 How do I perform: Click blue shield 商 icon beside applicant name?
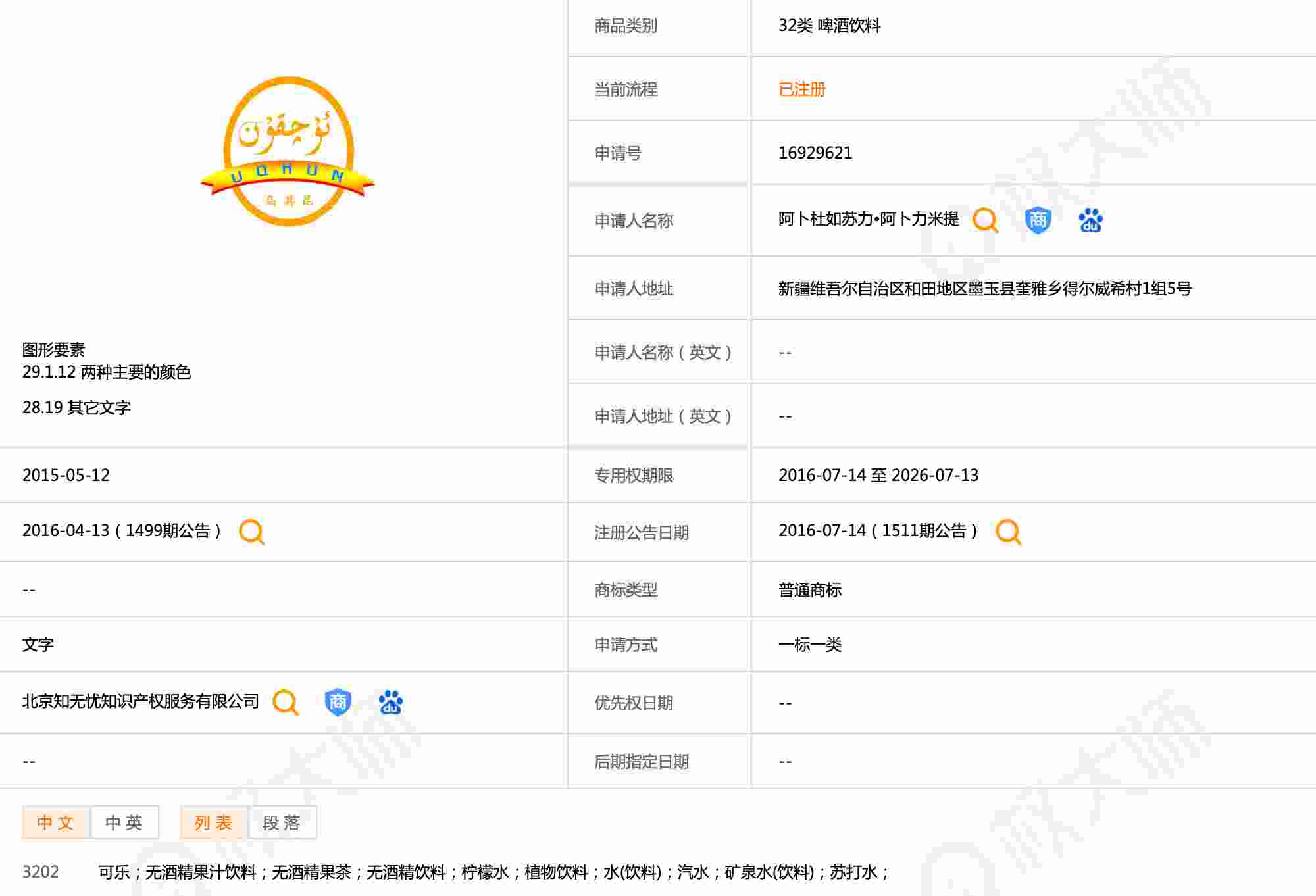pos(1038,220)
